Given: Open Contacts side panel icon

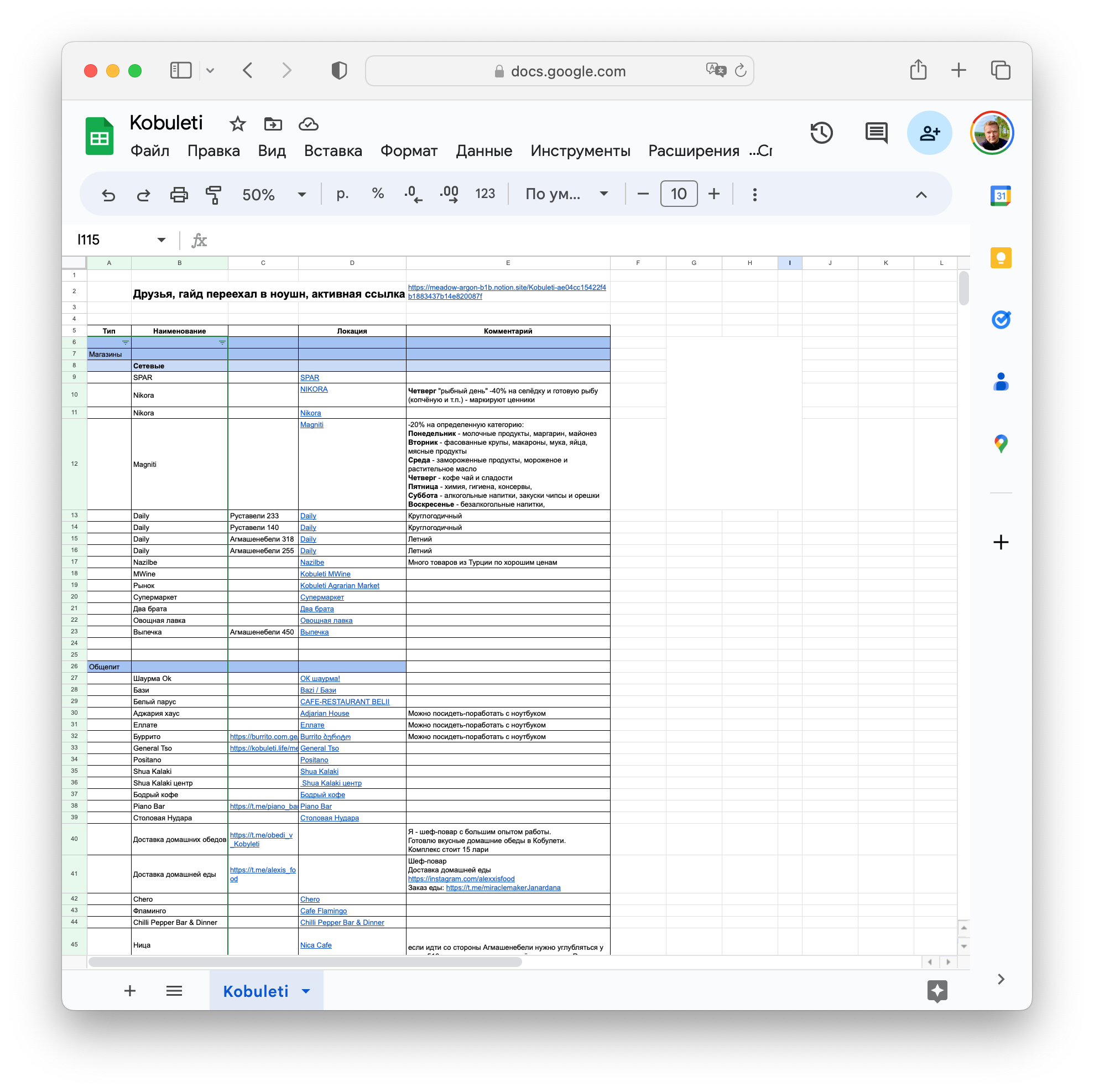Looking at the screenshot, I should tap(1001, 382).
